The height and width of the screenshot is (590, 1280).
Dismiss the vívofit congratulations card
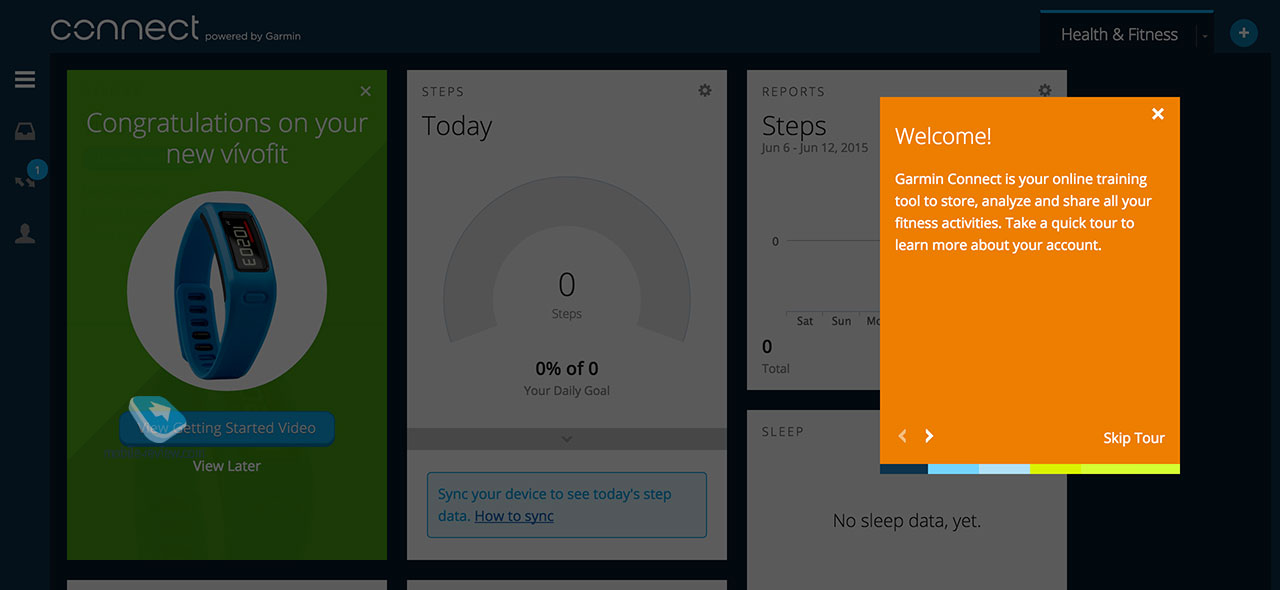point(365,91)
